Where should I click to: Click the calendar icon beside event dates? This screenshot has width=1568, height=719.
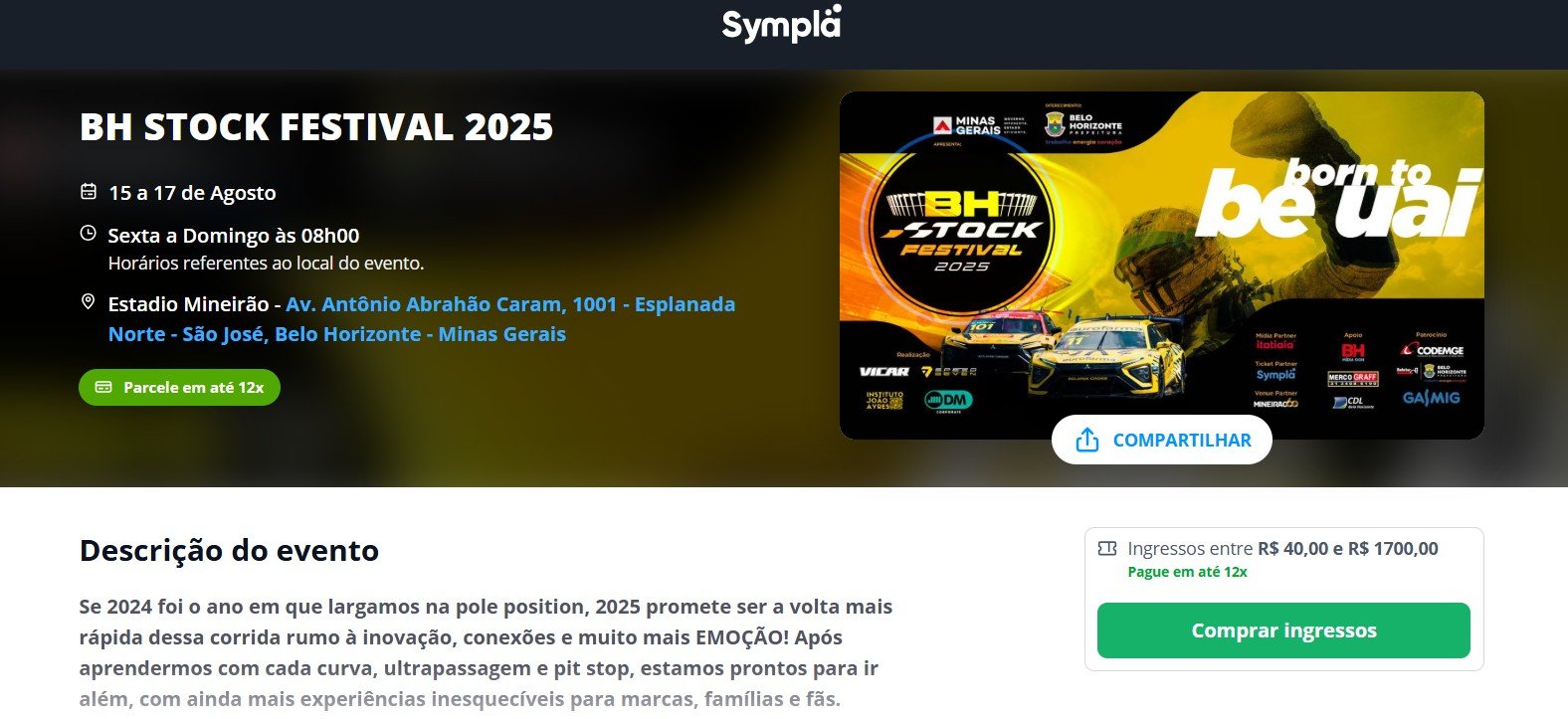click(89, 191)
